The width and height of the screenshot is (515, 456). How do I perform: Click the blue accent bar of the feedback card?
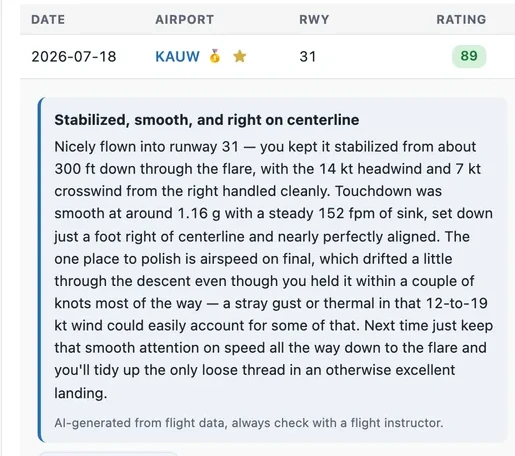(x=40, y=270)
